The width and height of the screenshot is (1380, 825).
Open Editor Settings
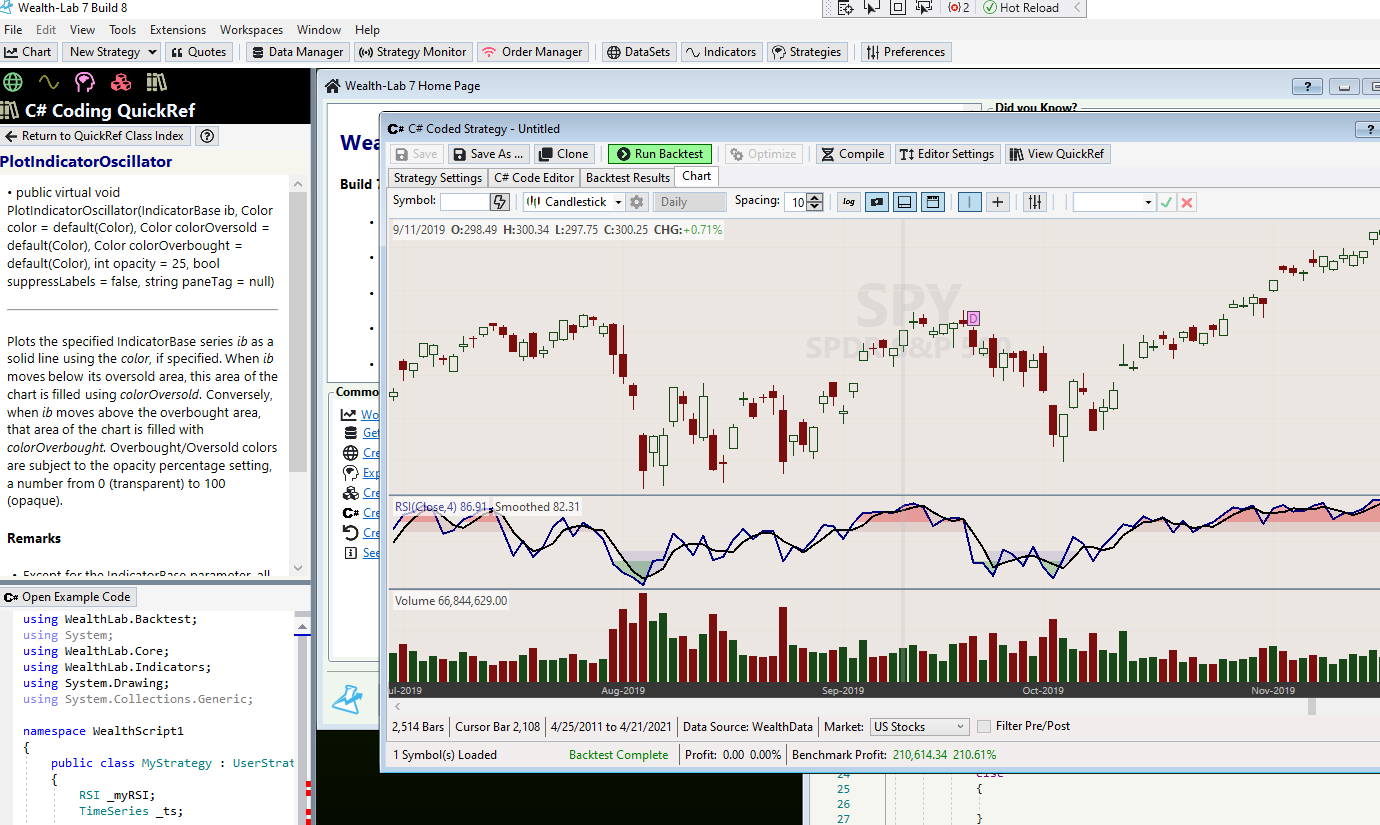tap(947, 154)
